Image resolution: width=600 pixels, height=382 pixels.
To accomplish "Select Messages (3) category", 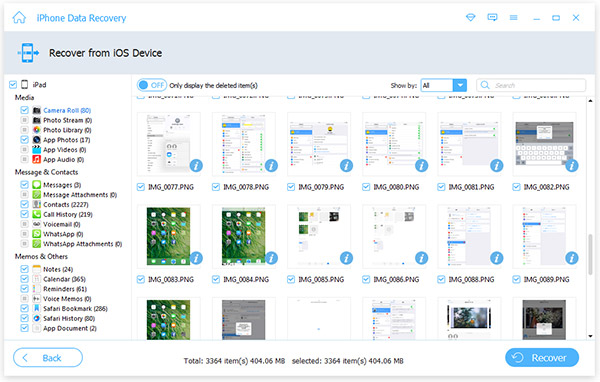I will click(x=62, y=185).
